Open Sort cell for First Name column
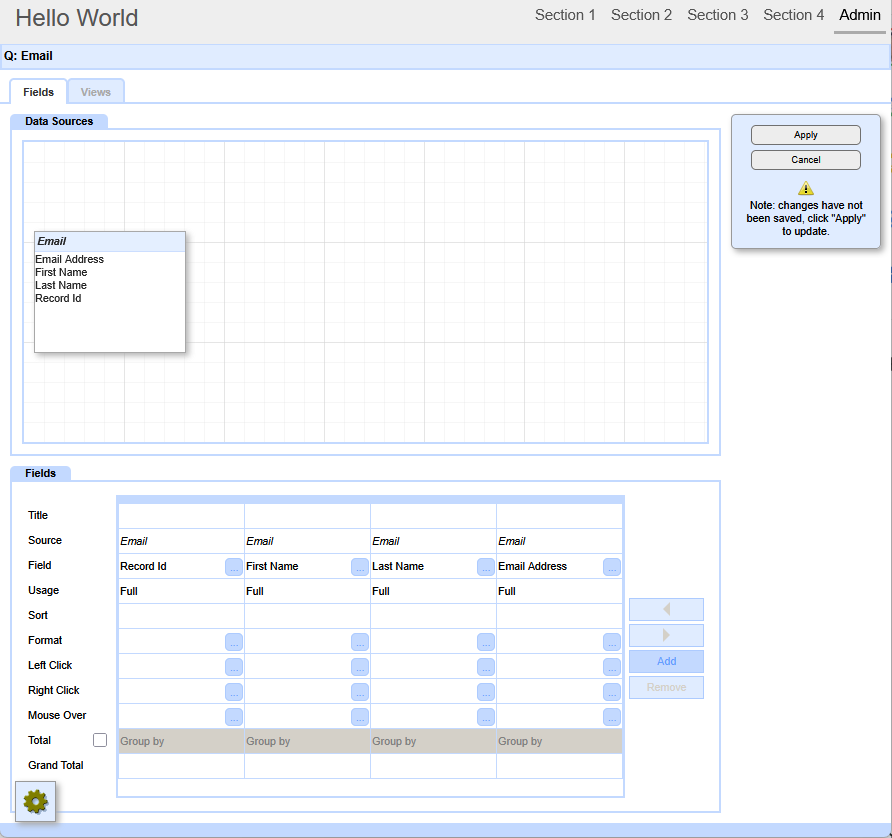The height and width of the screenshot is (838, 892). pos(307,616)
